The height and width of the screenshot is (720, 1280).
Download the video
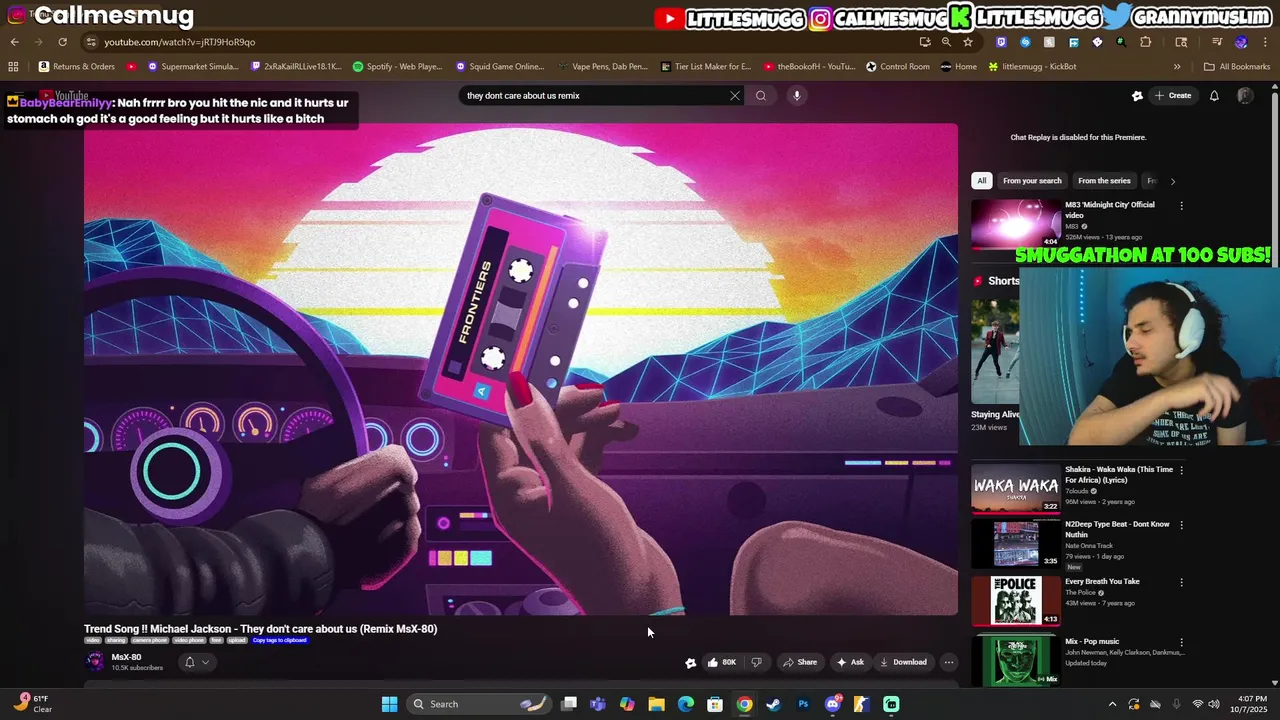click(x=903, y=662)
